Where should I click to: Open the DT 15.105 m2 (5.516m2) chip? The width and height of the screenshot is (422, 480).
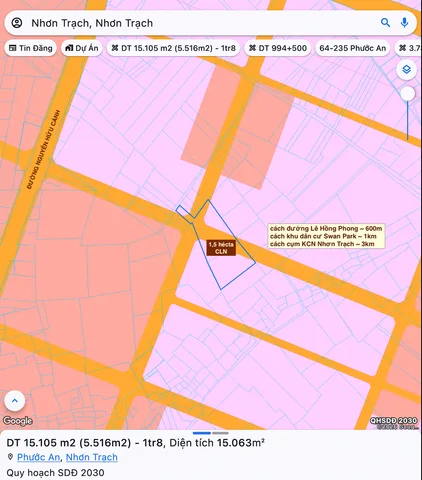pos(173,48)
